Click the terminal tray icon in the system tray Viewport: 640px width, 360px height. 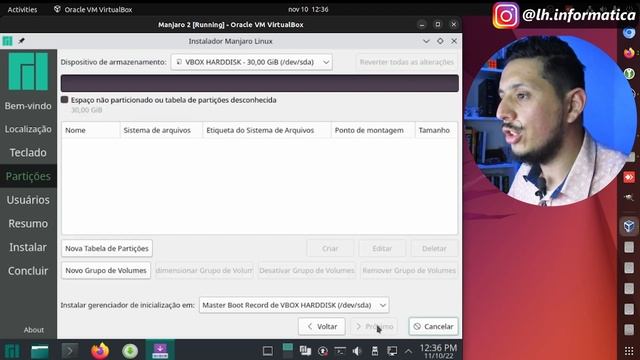[x=340, y=351]
